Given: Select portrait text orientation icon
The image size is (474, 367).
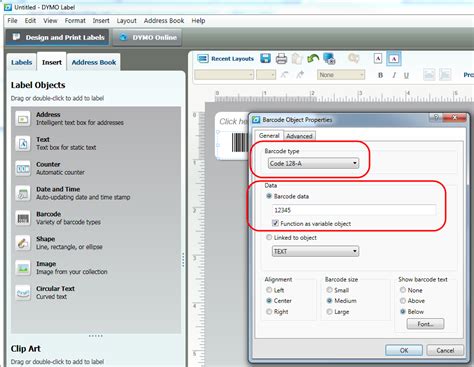Looking at the screenshot, I should 378,59.
